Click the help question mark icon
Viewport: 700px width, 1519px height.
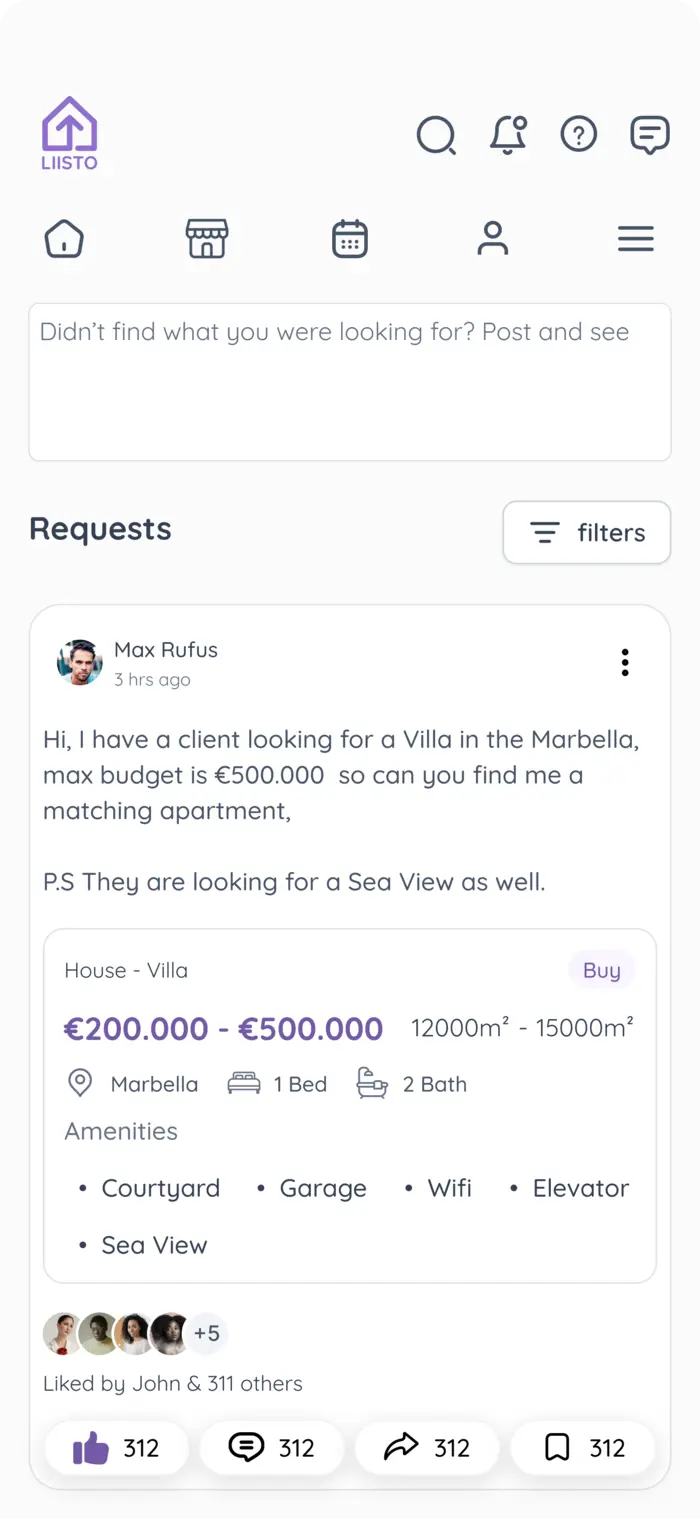point(579,134)
